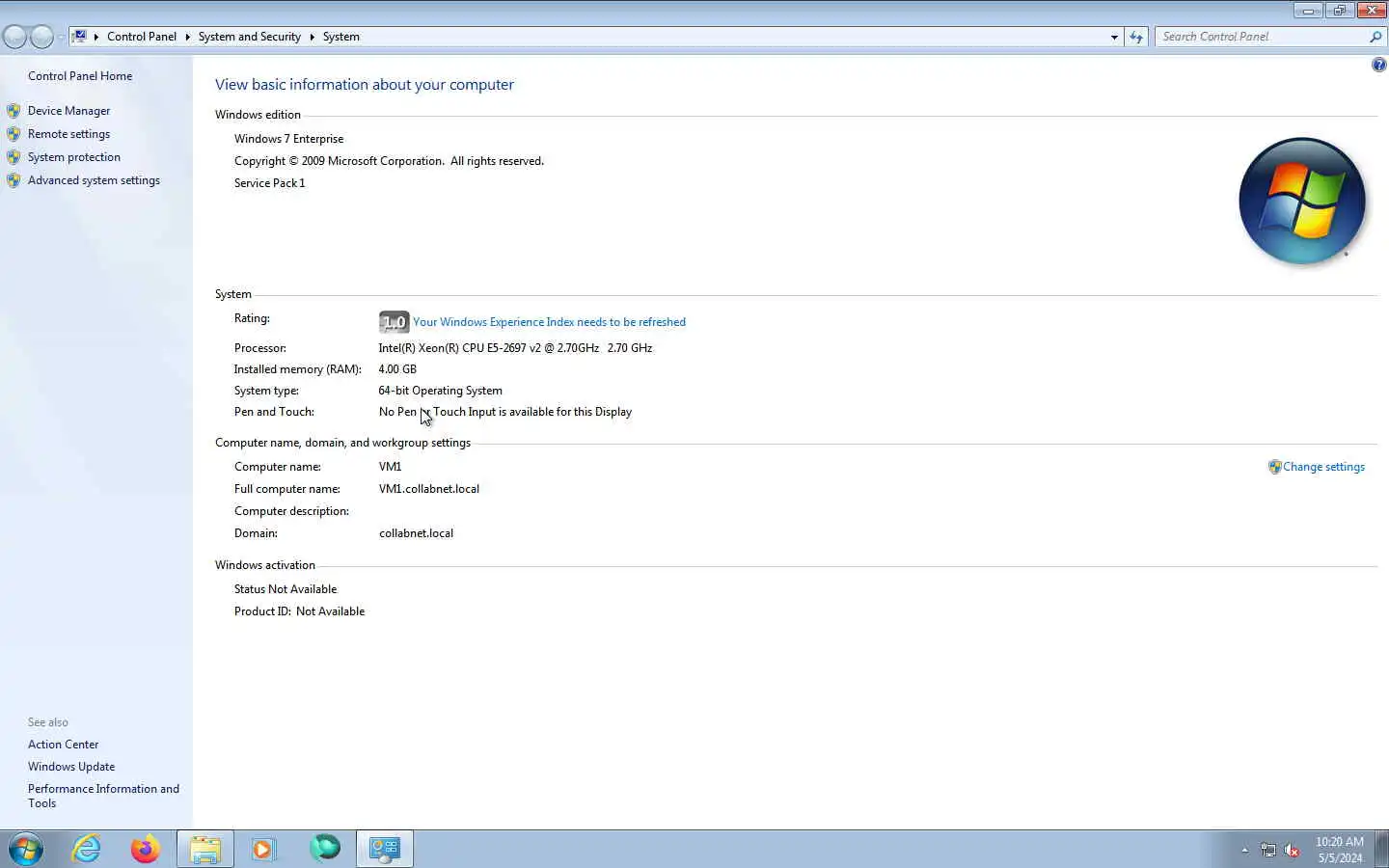Click Change settings for computer name
The image size is (1389, 868).
(1323, 467)
